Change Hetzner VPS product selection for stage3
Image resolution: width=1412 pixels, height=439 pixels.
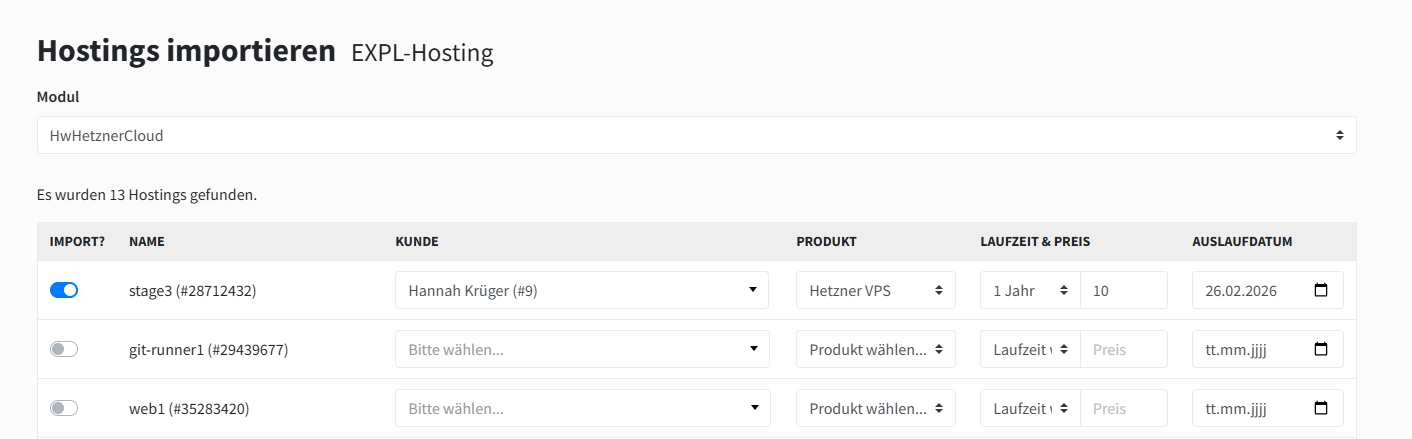point(876,290)
